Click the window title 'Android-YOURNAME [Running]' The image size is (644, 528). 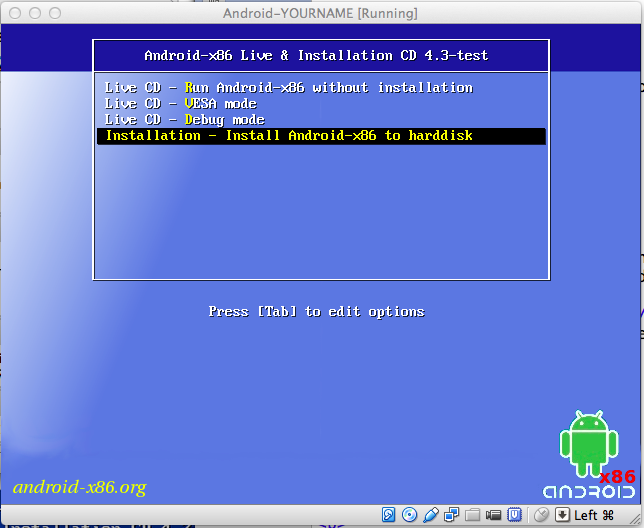coord(320,13)
